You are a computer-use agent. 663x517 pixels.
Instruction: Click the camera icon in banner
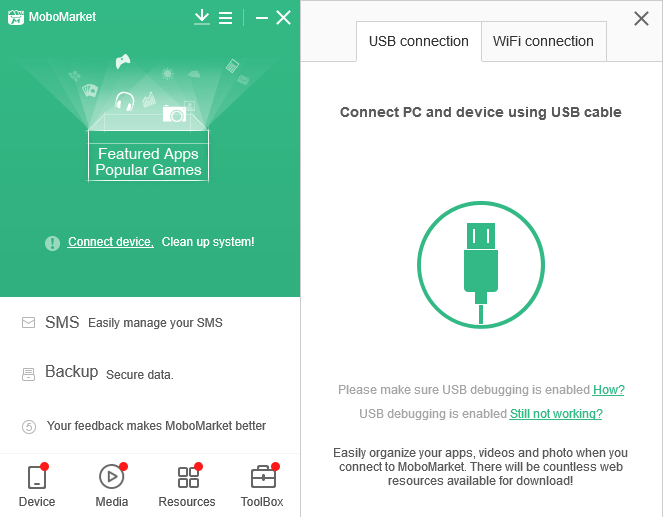pyautogui.click(x=174, y=114)
